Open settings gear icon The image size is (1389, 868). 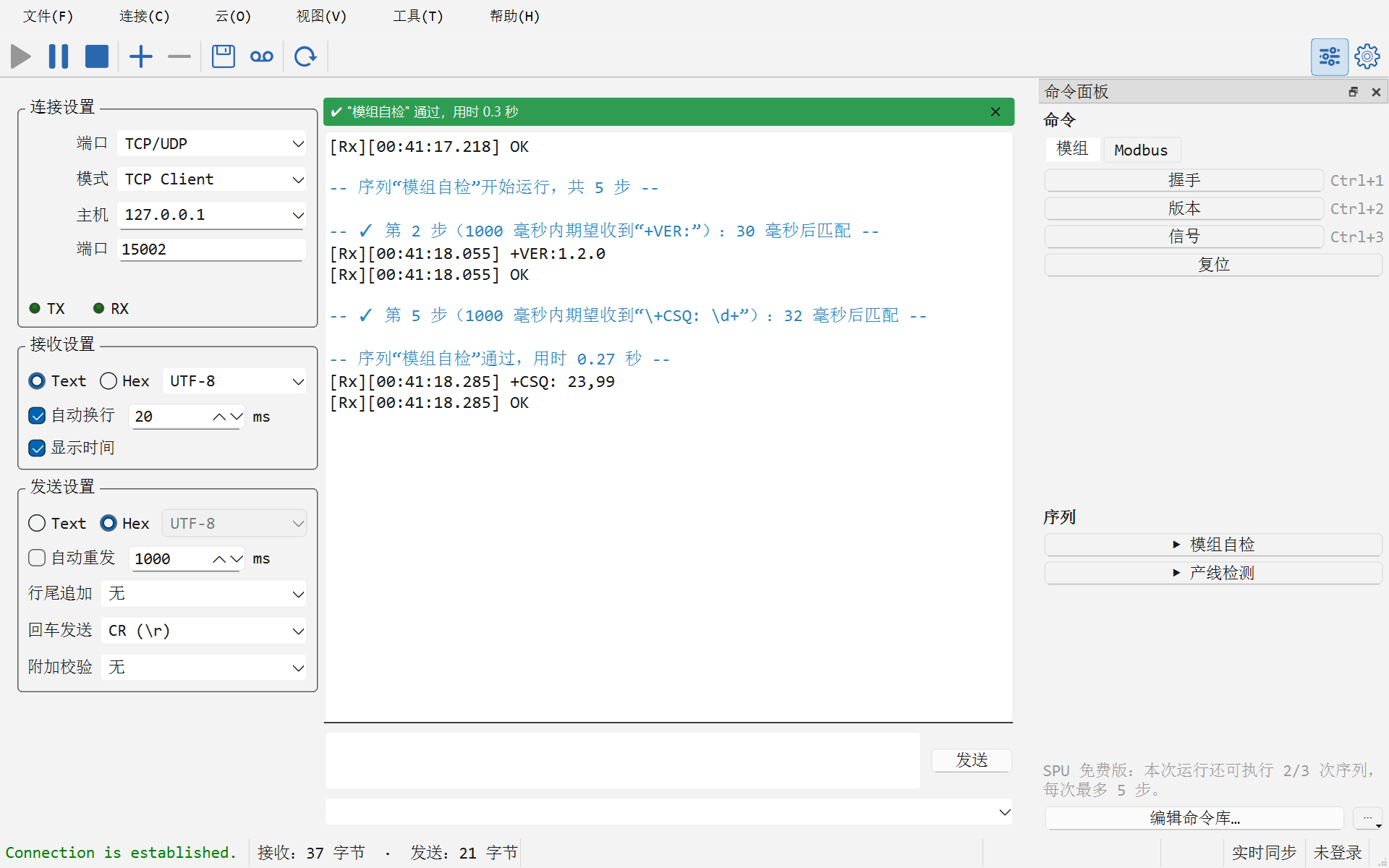[x=1367, y=56]
